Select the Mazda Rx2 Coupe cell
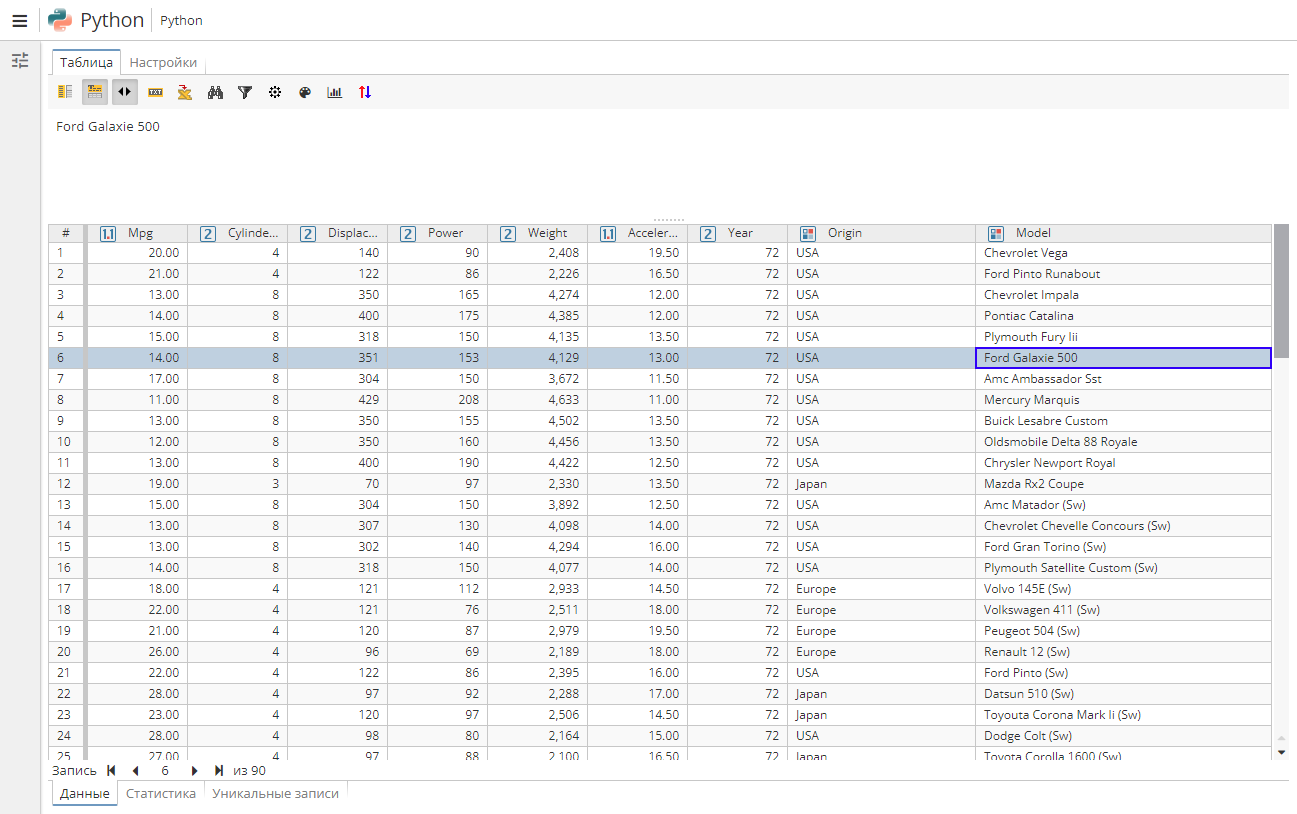 pyautogui.click(x=1124, y=484)
